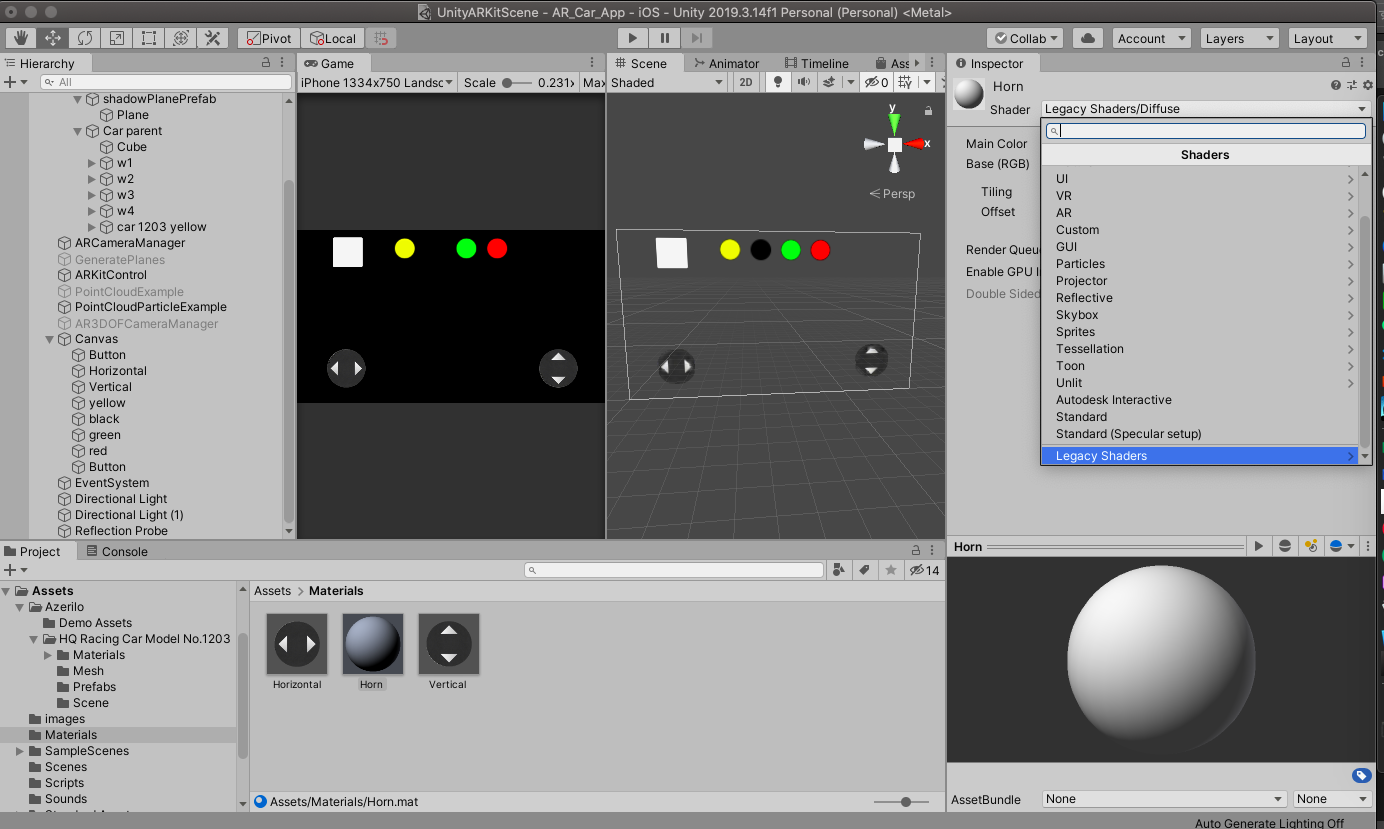Click the Pause button in the toolbar
The height and width of the screenshot is (829, 1384).
coord(664,38)
